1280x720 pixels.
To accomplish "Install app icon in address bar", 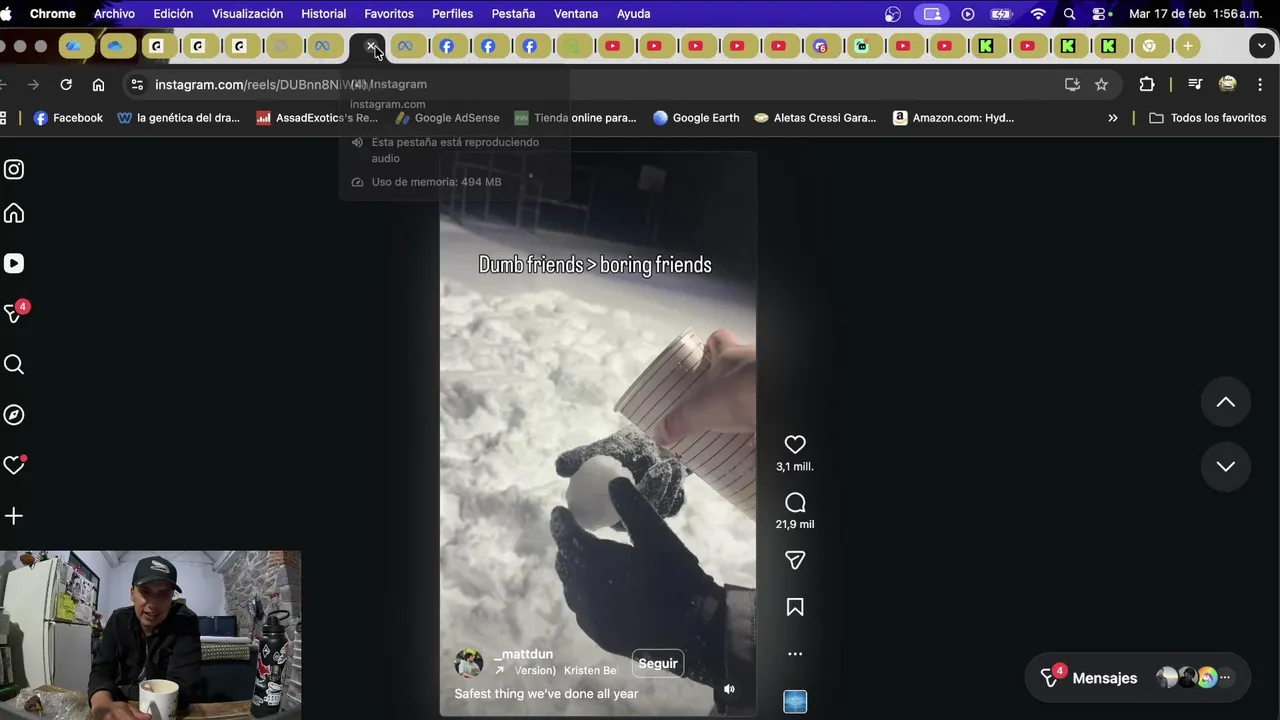I will click(x=1072, y=85).
